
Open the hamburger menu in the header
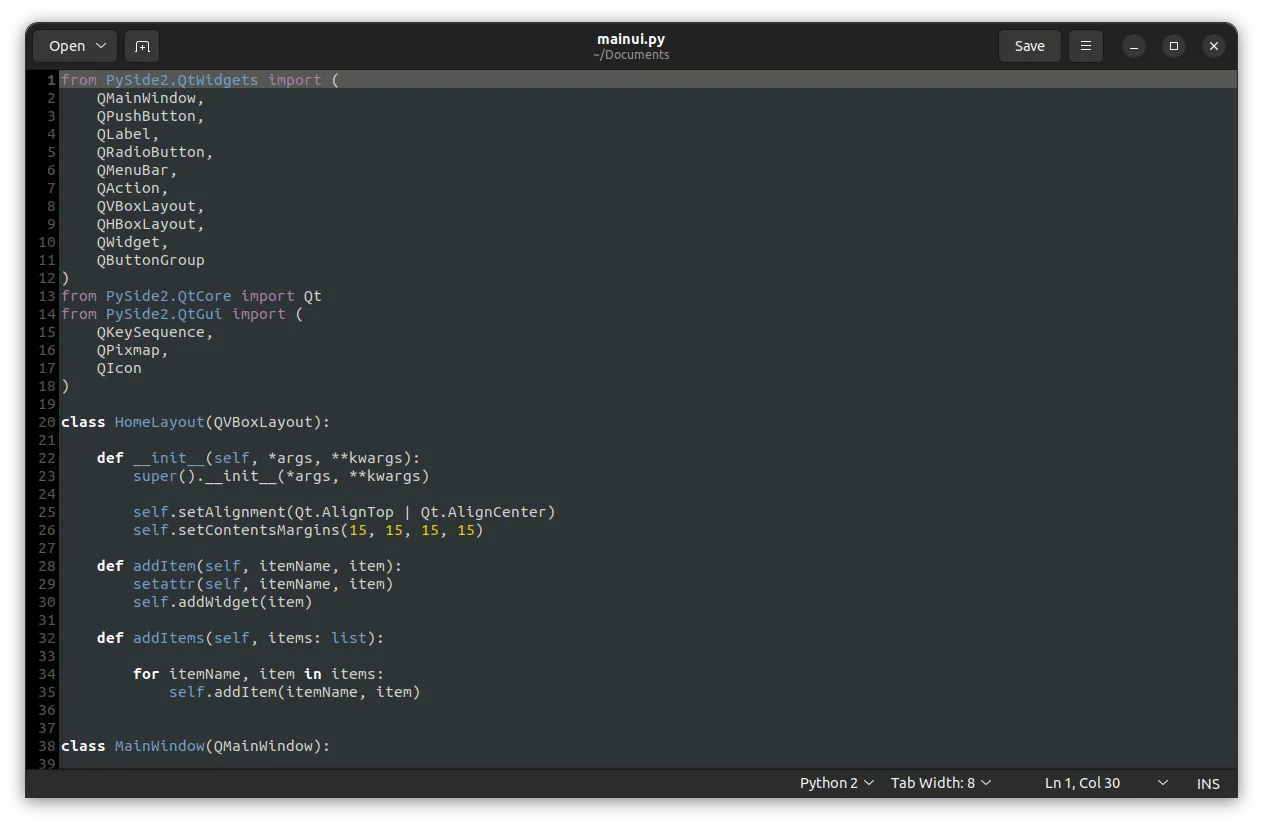[x=1085, y=46]
